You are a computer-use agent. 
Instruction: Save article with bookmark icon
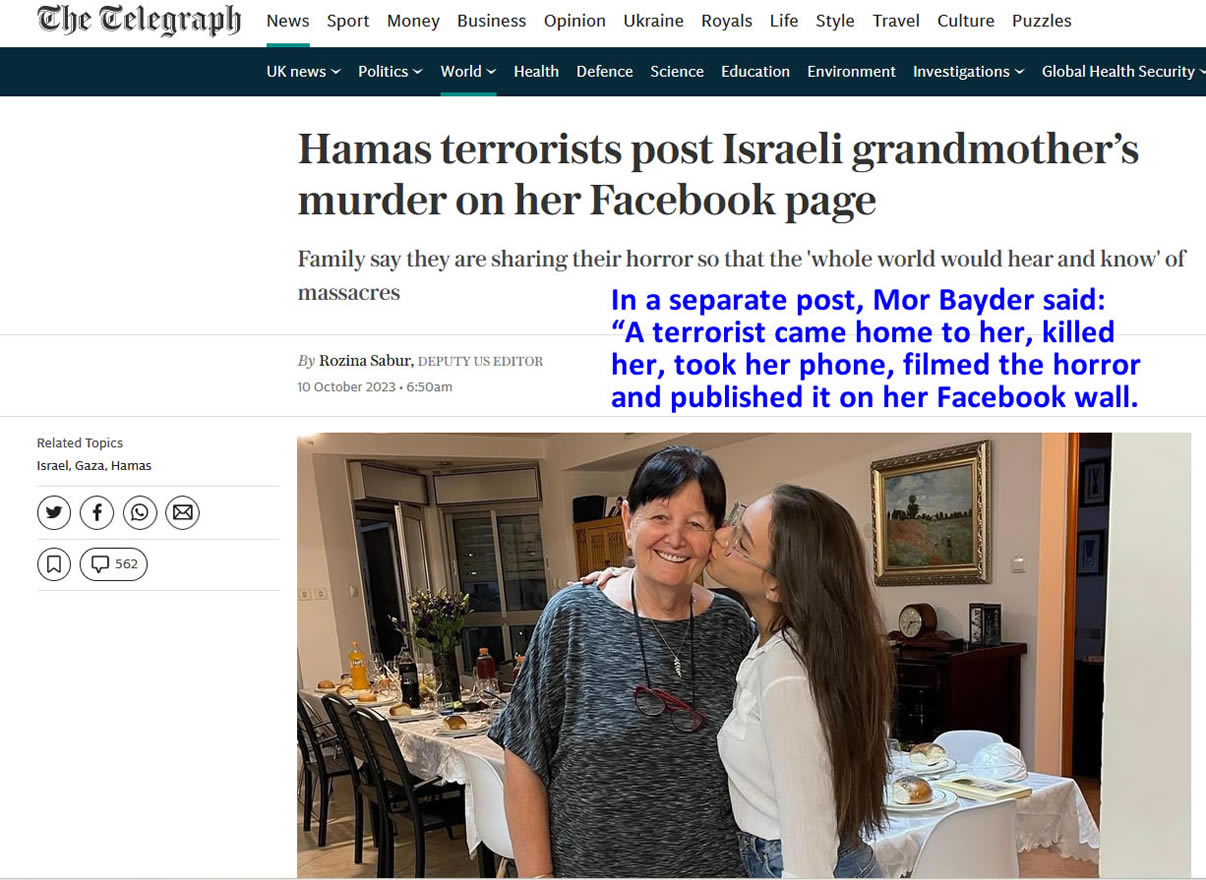tap(54, 564)
